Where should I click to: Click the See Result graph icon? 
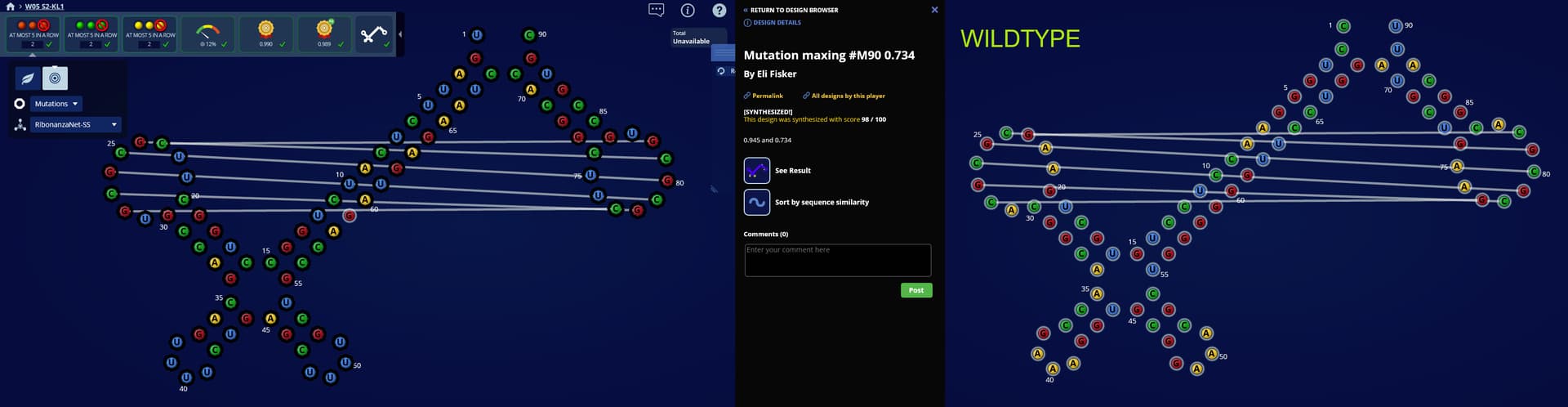[x=756, y=170]
